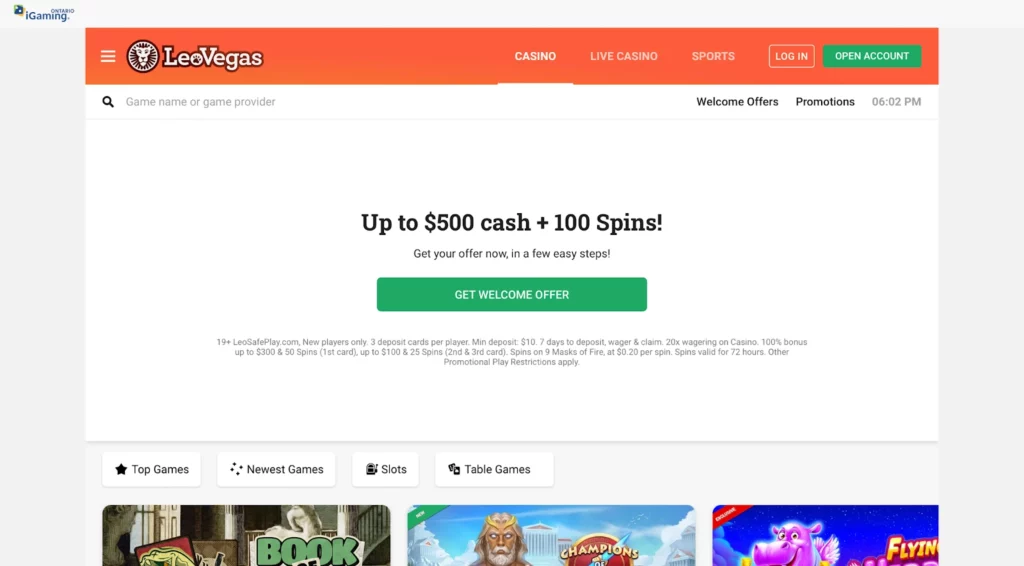Click Get Welcome Offer button
The height and width of the screenshot is (566, 1024).
pos(511,294)
